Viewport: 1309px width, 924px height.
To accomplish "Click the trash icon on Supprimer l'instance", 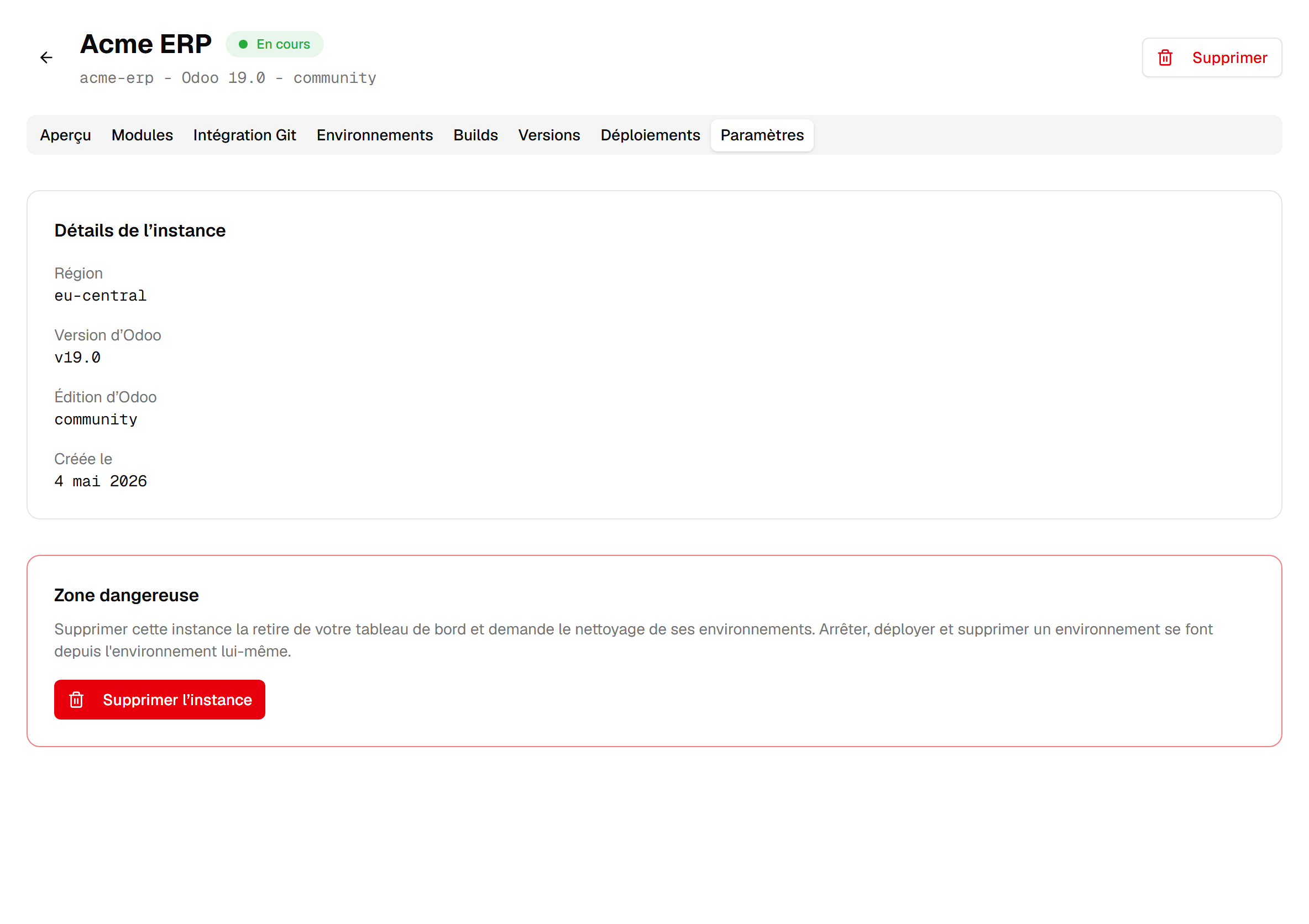I will [x=76, y=700].
